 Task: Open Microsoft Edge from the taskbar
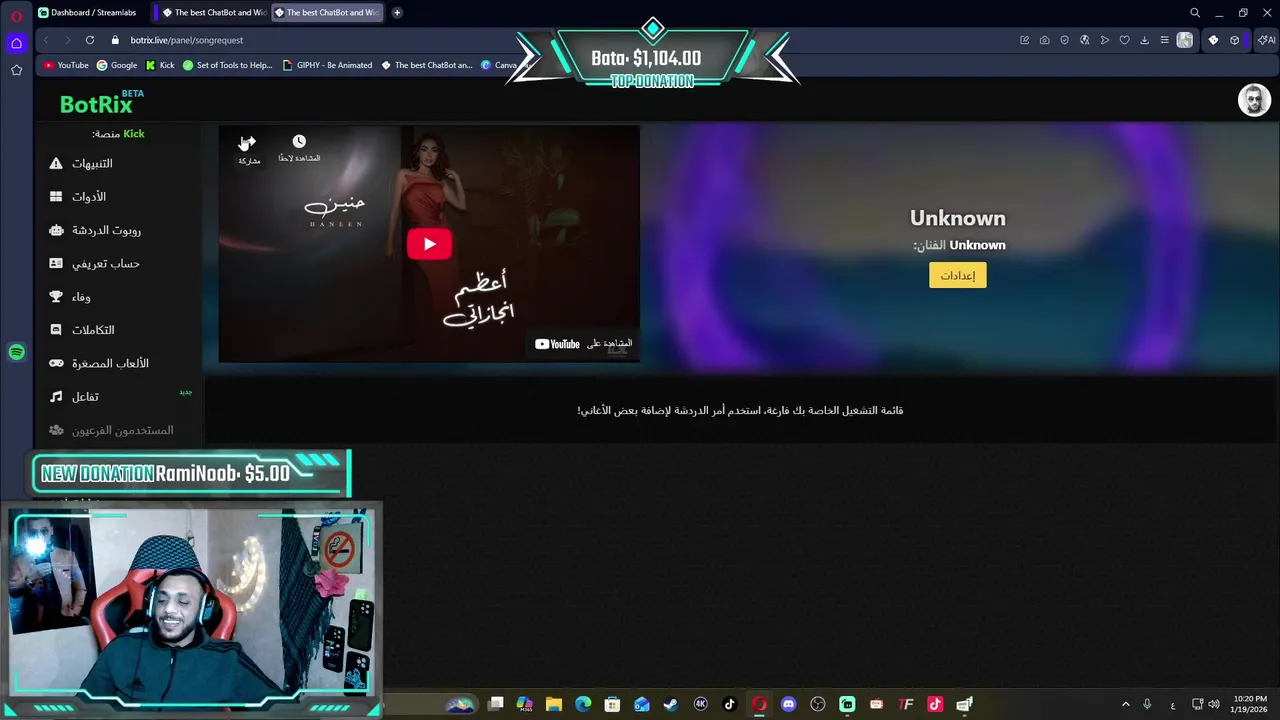583,704
